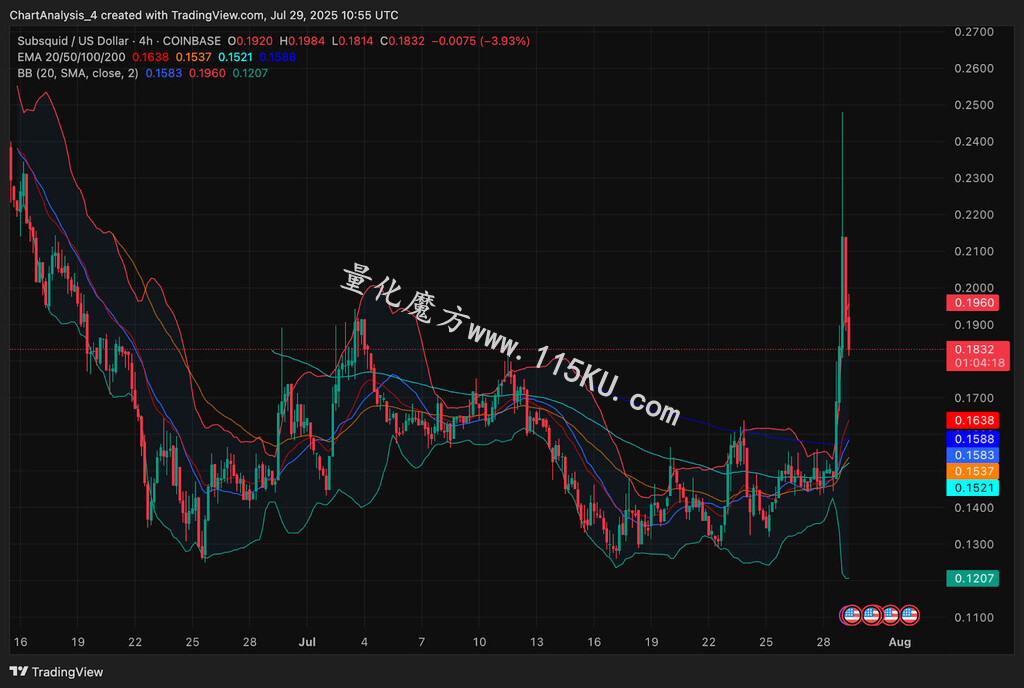This screenshot has height=688, width=1024.
Task: Click the high price value H0.1984
Action: pyautogui.click(x=302, y=41)
